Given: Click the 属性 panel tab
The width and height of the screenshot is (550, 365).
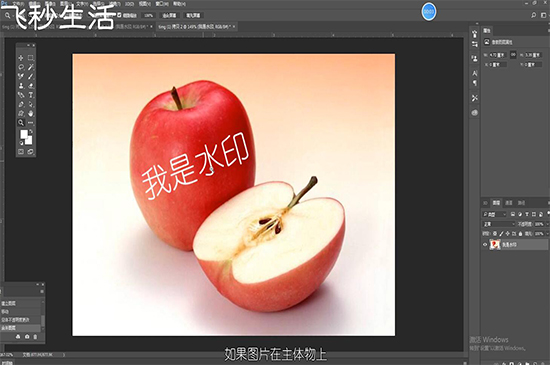Looking at the screenshot, I should tap(487, 31).
